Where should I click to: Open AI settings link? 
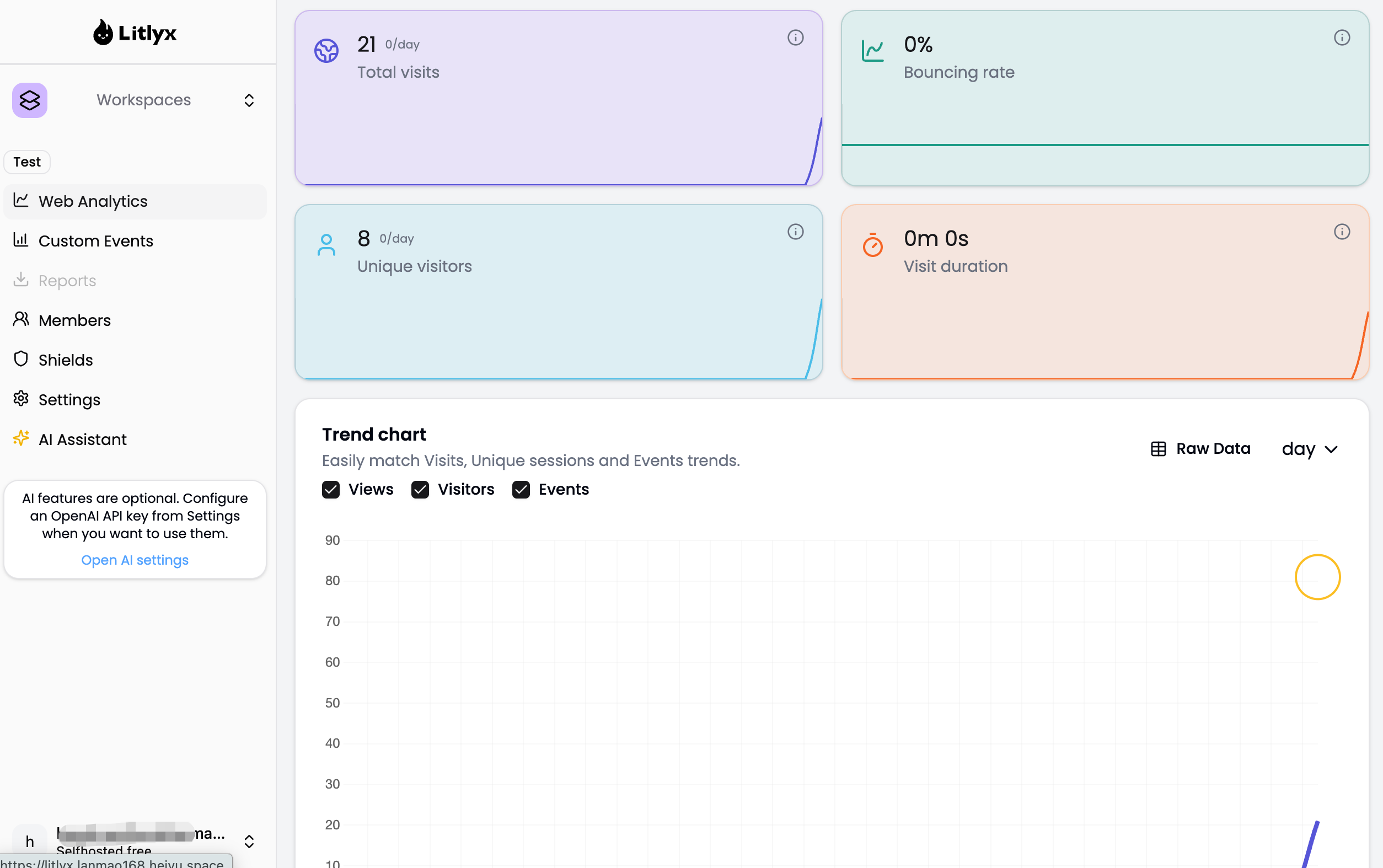(x=135, y=560)
